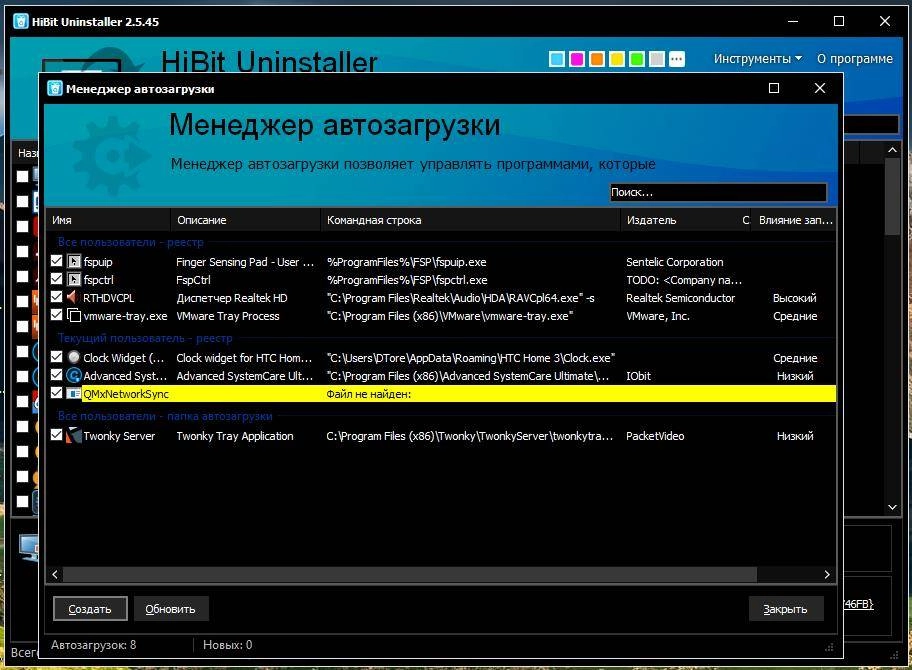Collapse the Текущий пользователь - реестр group
The height and width of the screenshot is (670, 912).
pyautogui.click(x=145, y=338)
